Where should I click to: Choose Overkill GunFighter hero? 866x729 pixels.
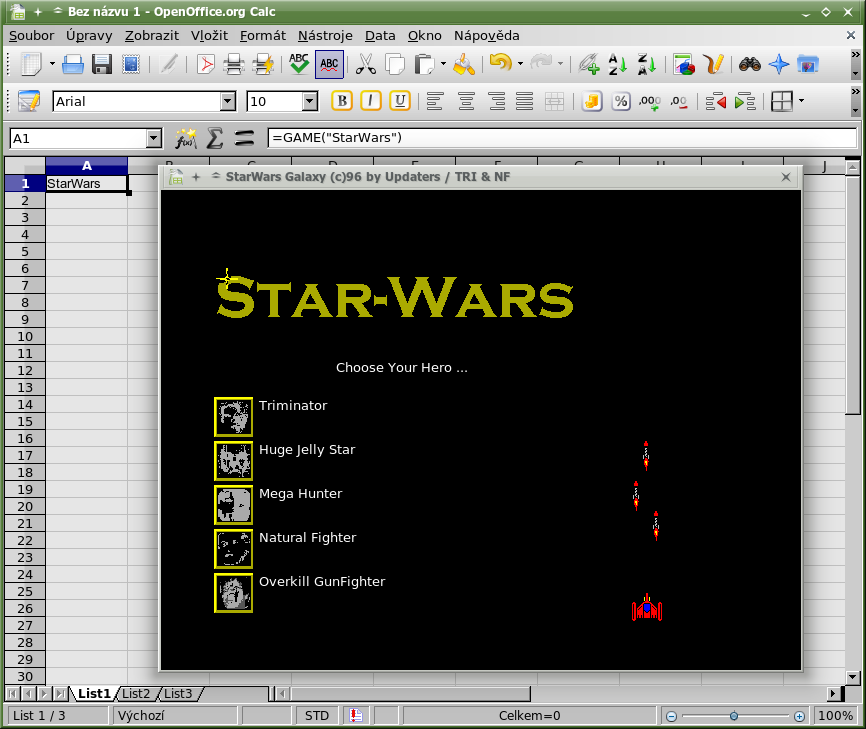233,593
